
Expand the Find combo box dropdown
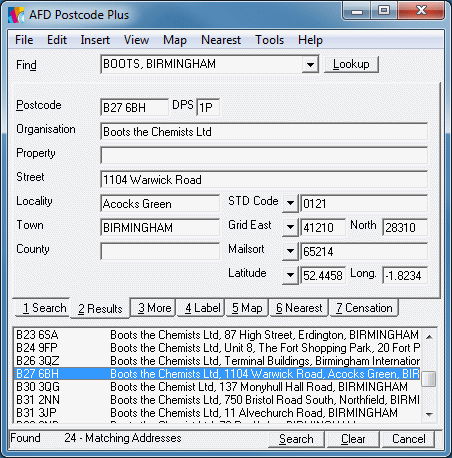(x=310, y=64)
